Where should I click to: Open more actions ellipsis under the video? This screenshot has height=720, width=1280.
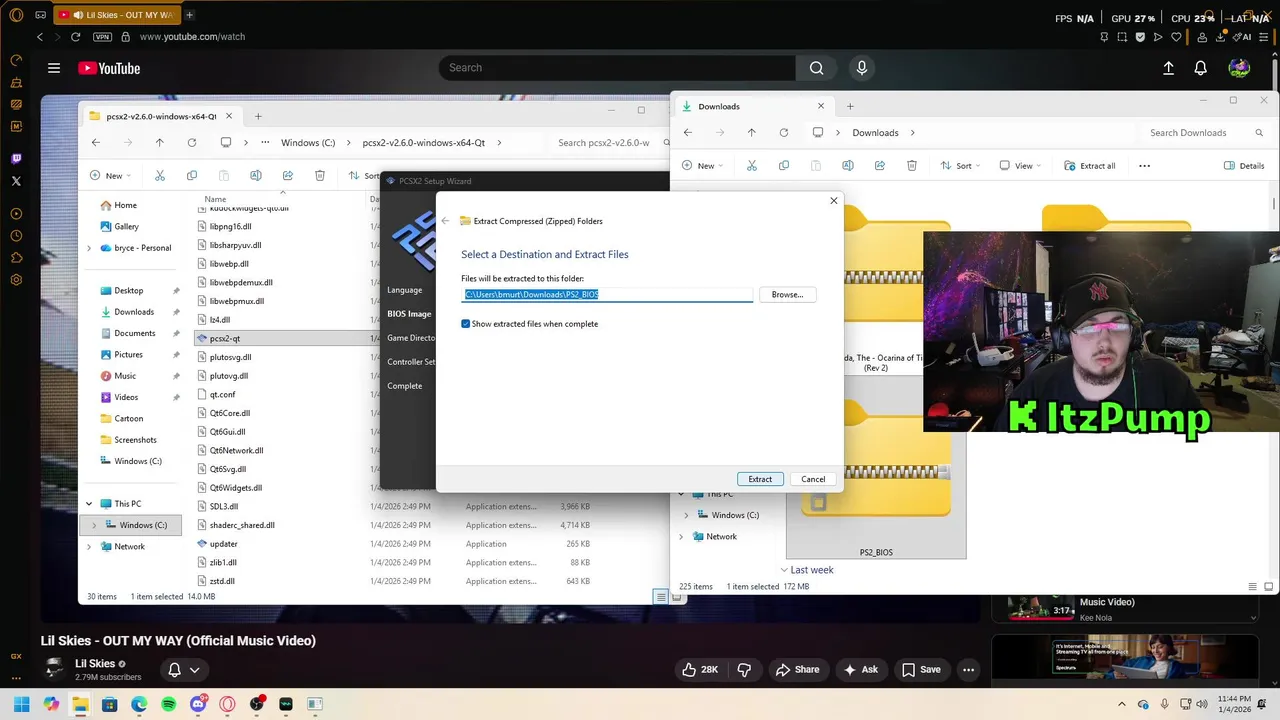pyautogui.click(x=968, y=670)
